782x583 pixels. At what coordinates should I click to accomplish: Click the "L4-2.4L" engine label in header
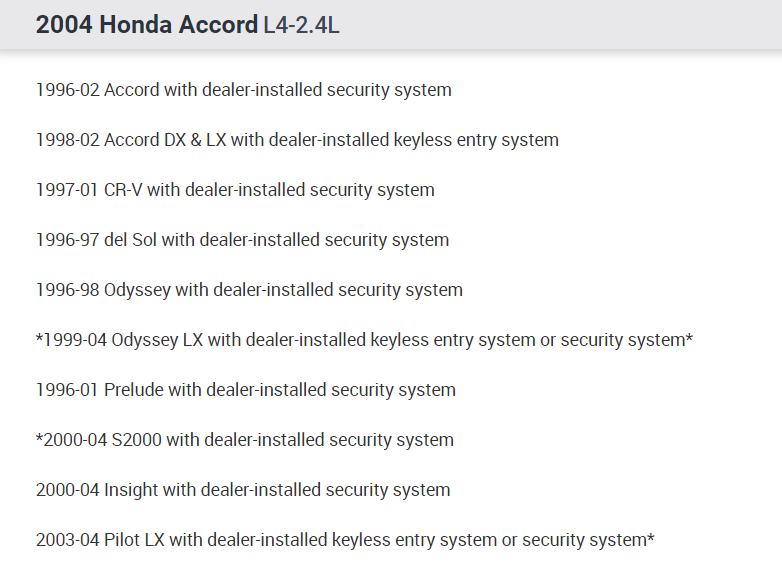pos(301,26)
